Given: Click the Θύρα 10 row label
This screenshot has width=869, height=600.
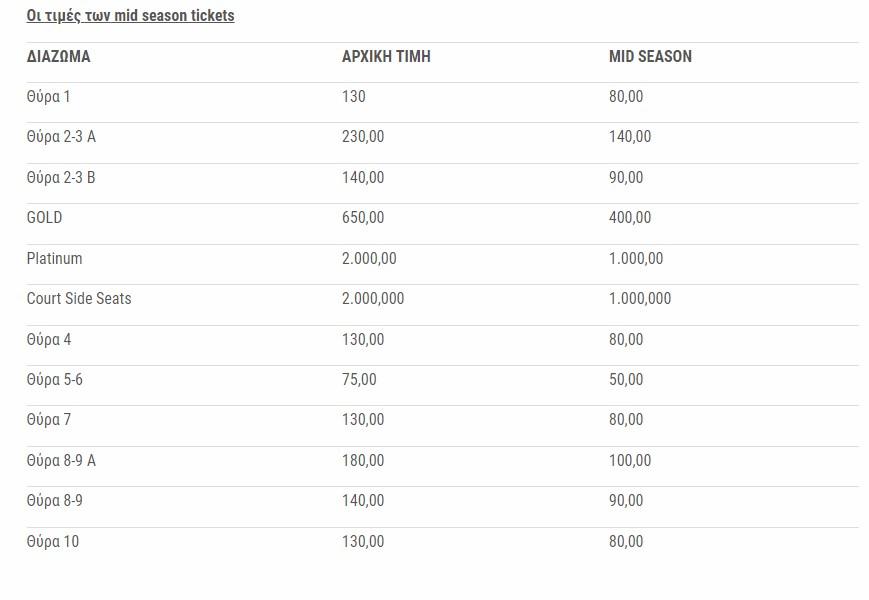Looking at the screenshot, I should point(53,542).
